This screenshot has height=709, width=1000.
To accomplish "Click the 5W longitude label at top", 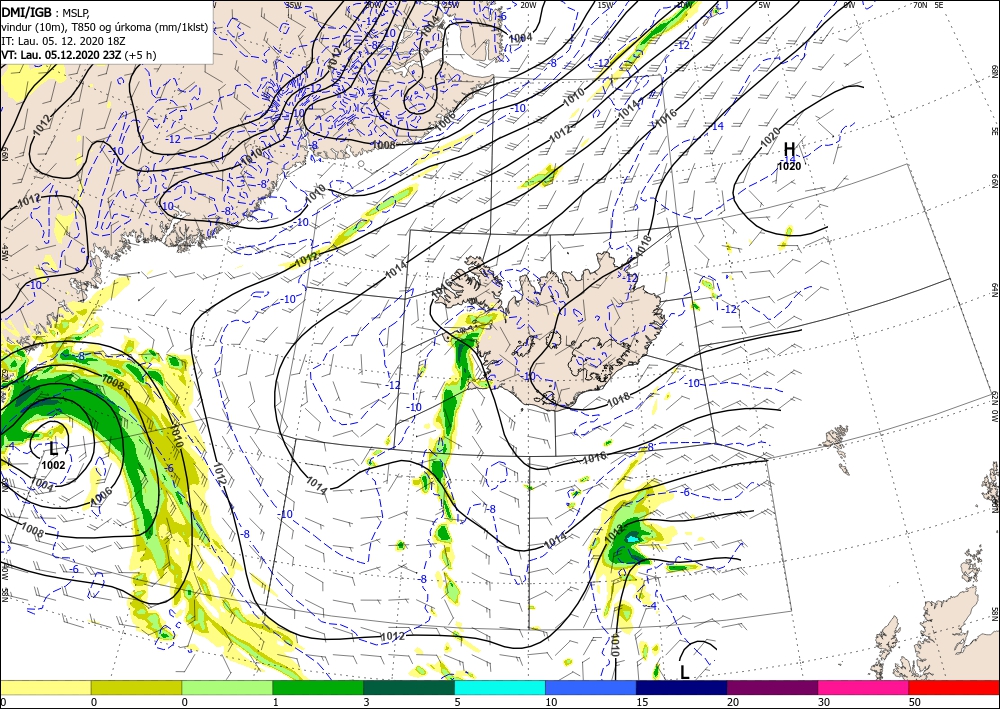I will 765,5.
